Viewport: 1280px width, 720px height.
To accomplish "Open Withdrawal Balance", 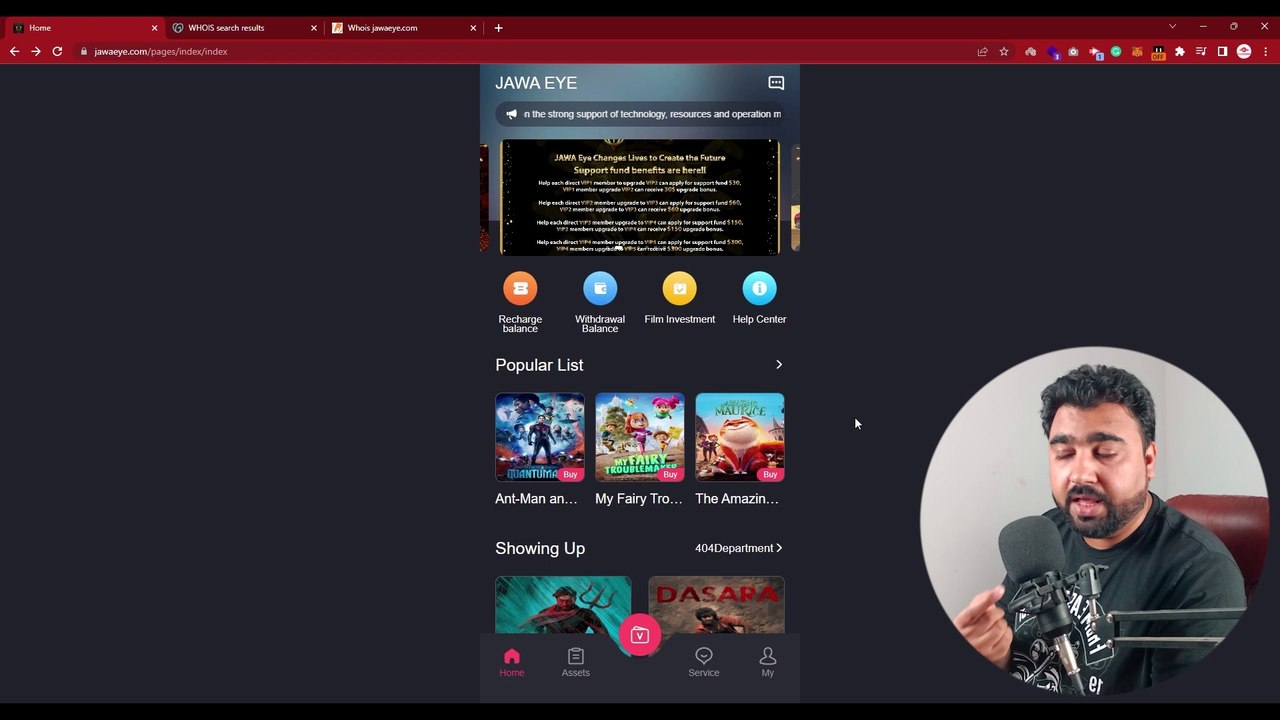I will pyautogui.click(x=600, y=302).
